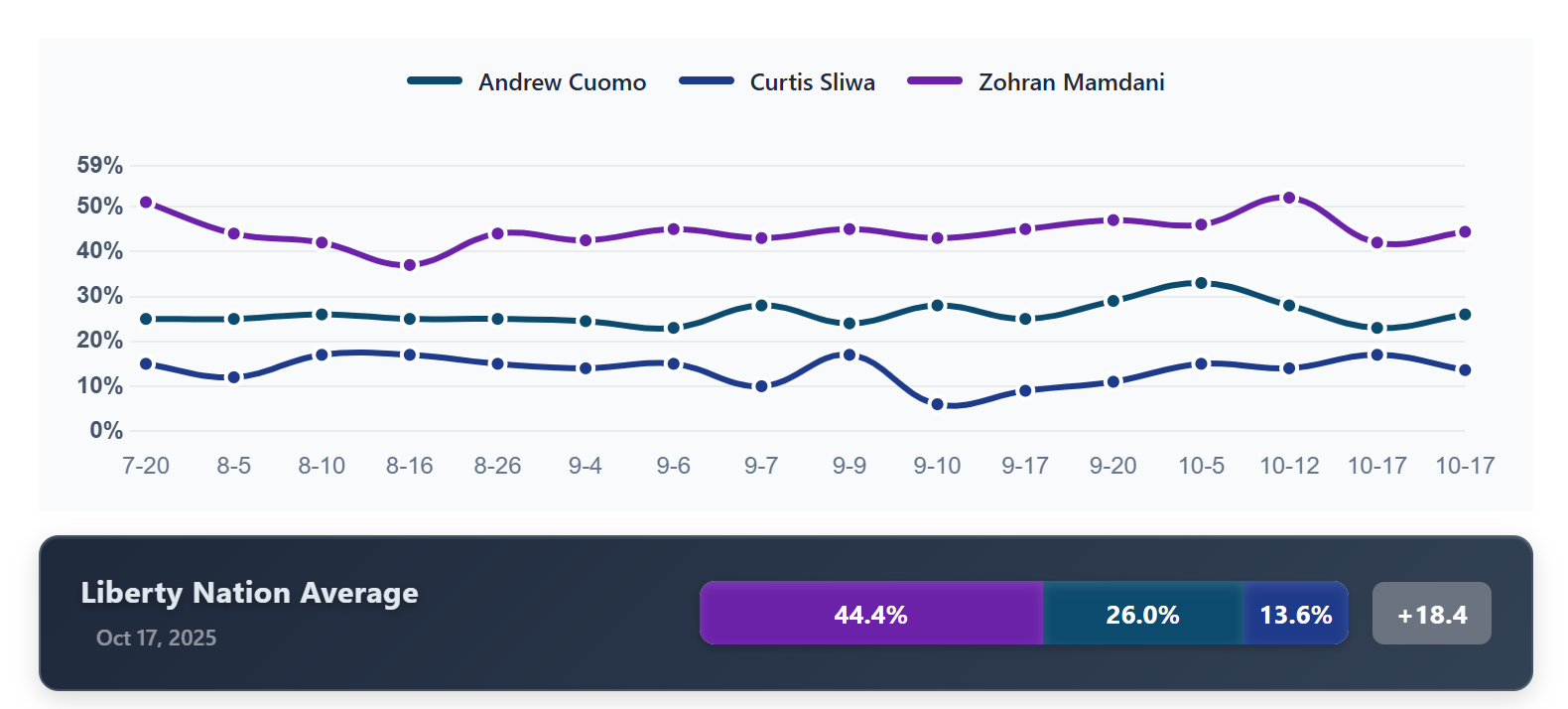Screen dimensions: 1568x709
Task: Hide the Zohran Mamdani series via its legend label
Action: pos(1071,82)
